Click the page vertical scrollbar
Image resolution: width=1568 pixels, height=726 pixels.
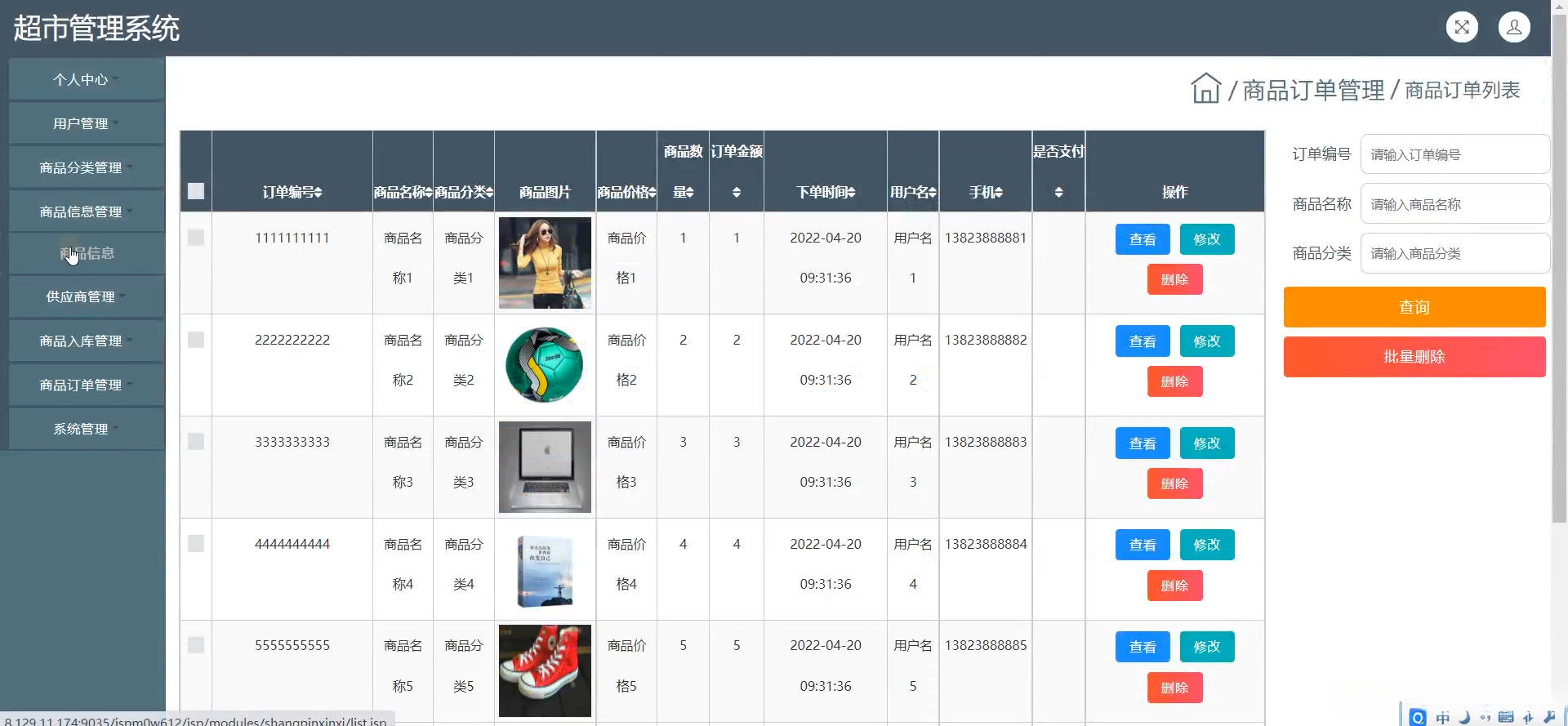tap(1559, 269)
